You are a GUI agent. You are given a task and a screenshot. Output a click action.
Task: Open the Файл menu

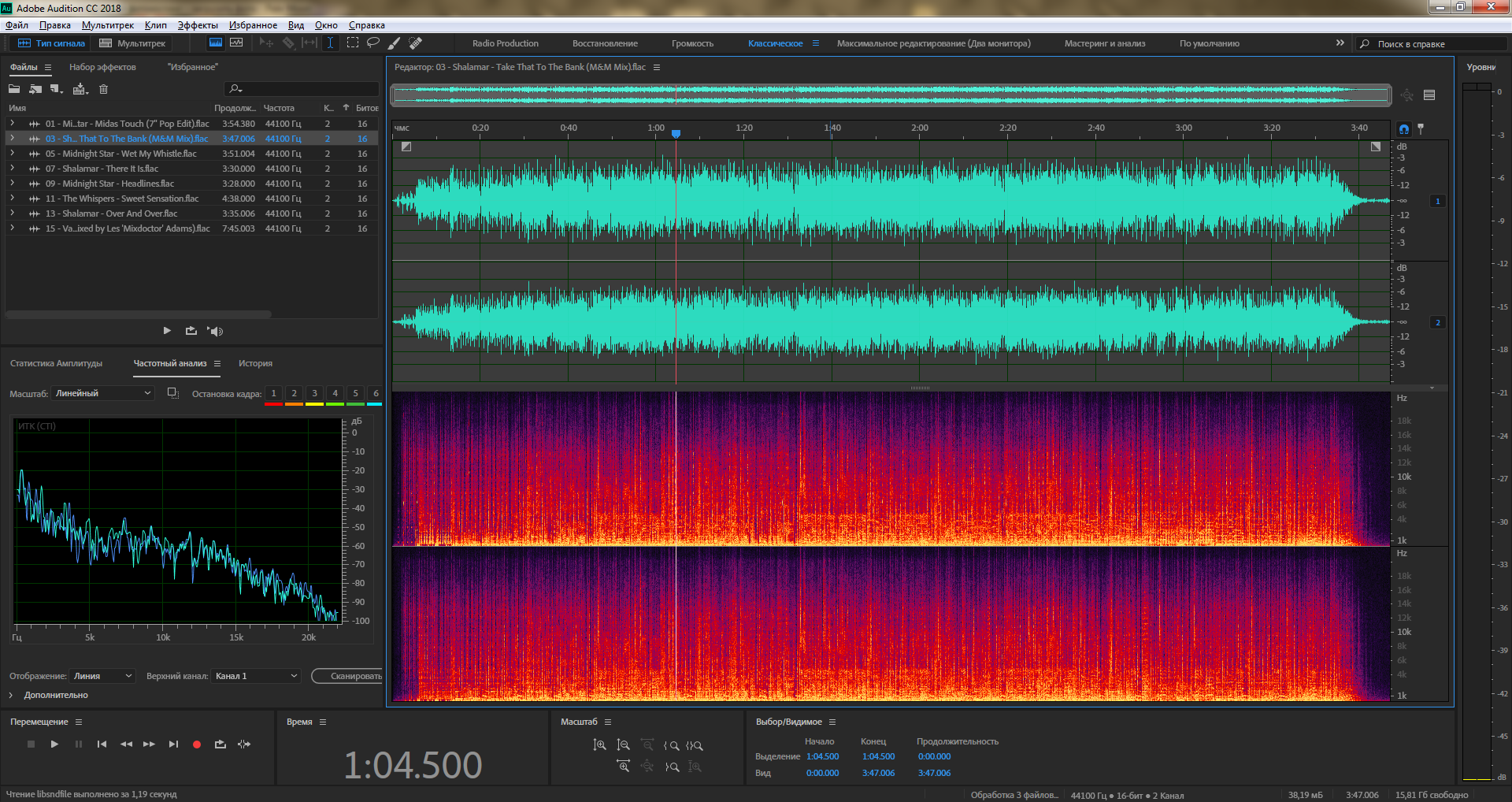(17, 25)
